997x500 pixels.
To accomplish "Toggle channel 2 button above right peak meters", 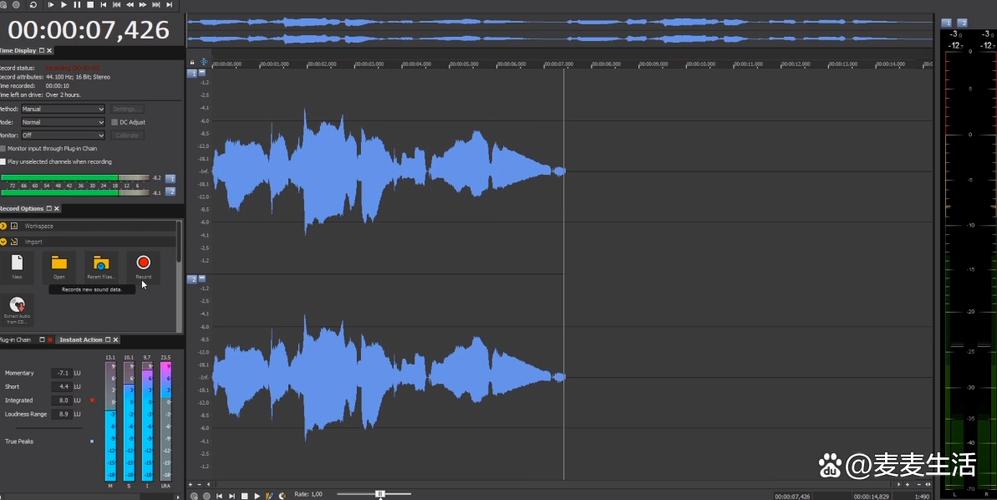I will click(962, 23).
